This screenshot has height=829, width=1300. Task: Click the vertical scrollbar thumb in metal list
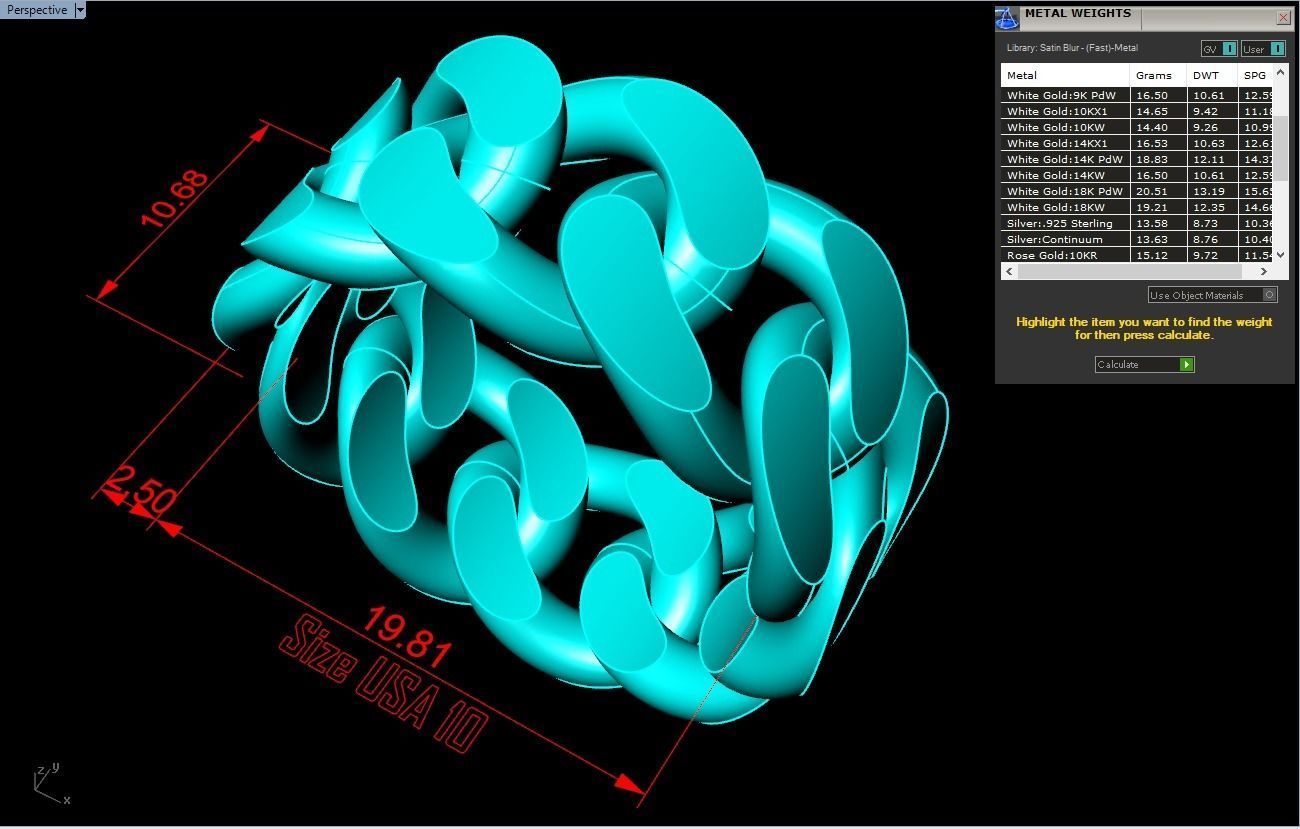[x=1280, y=148]
